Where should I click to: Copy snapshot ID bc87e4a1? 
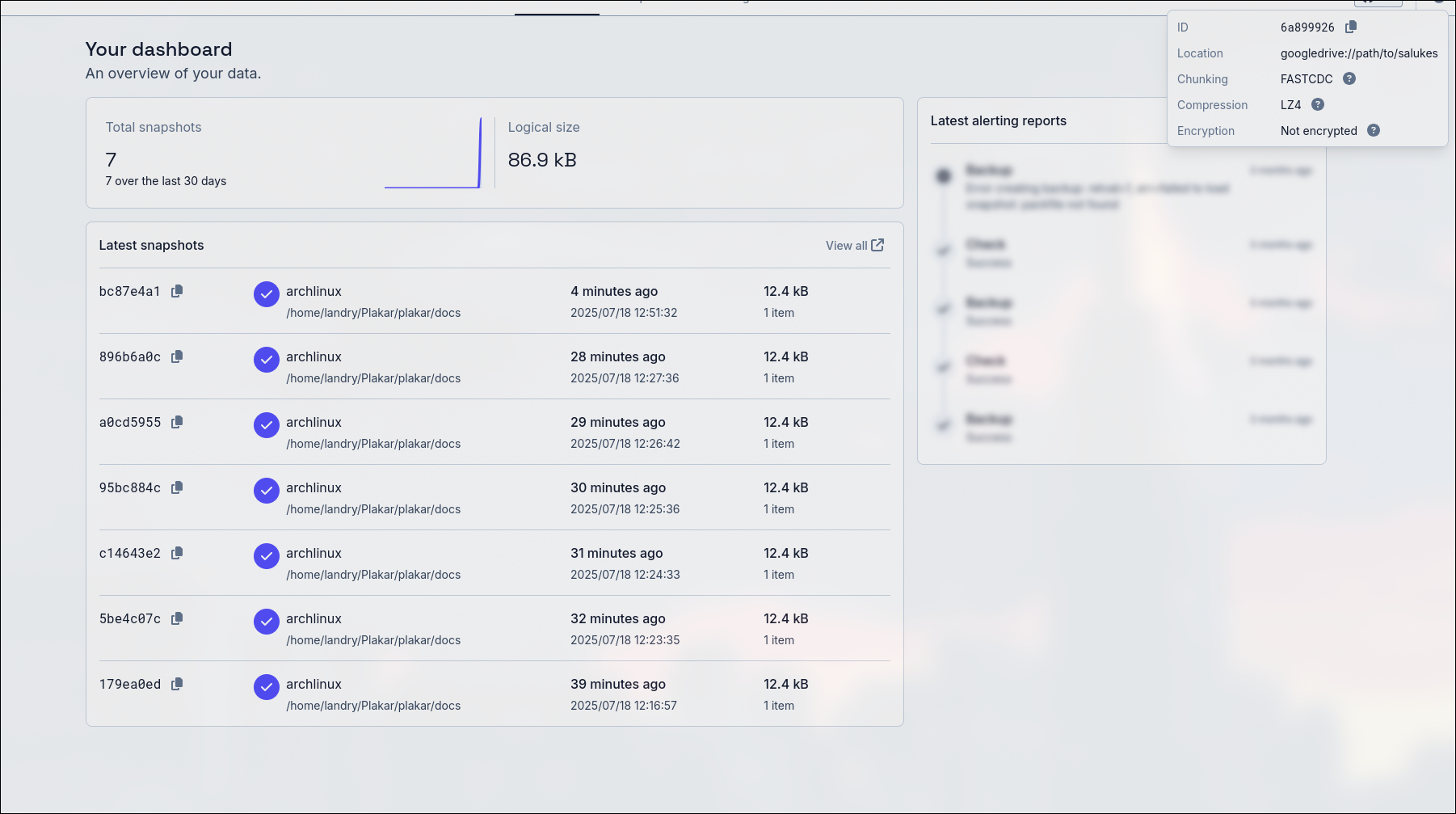177,291
